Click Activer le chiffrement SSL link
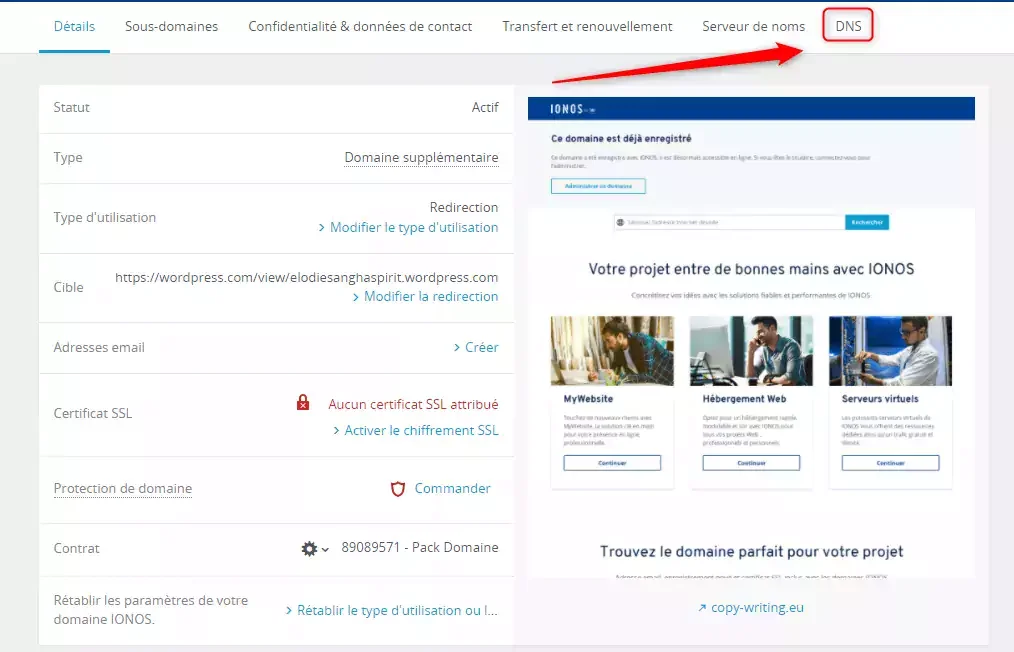Screen dimensions: 1014x652 point(421,430)
